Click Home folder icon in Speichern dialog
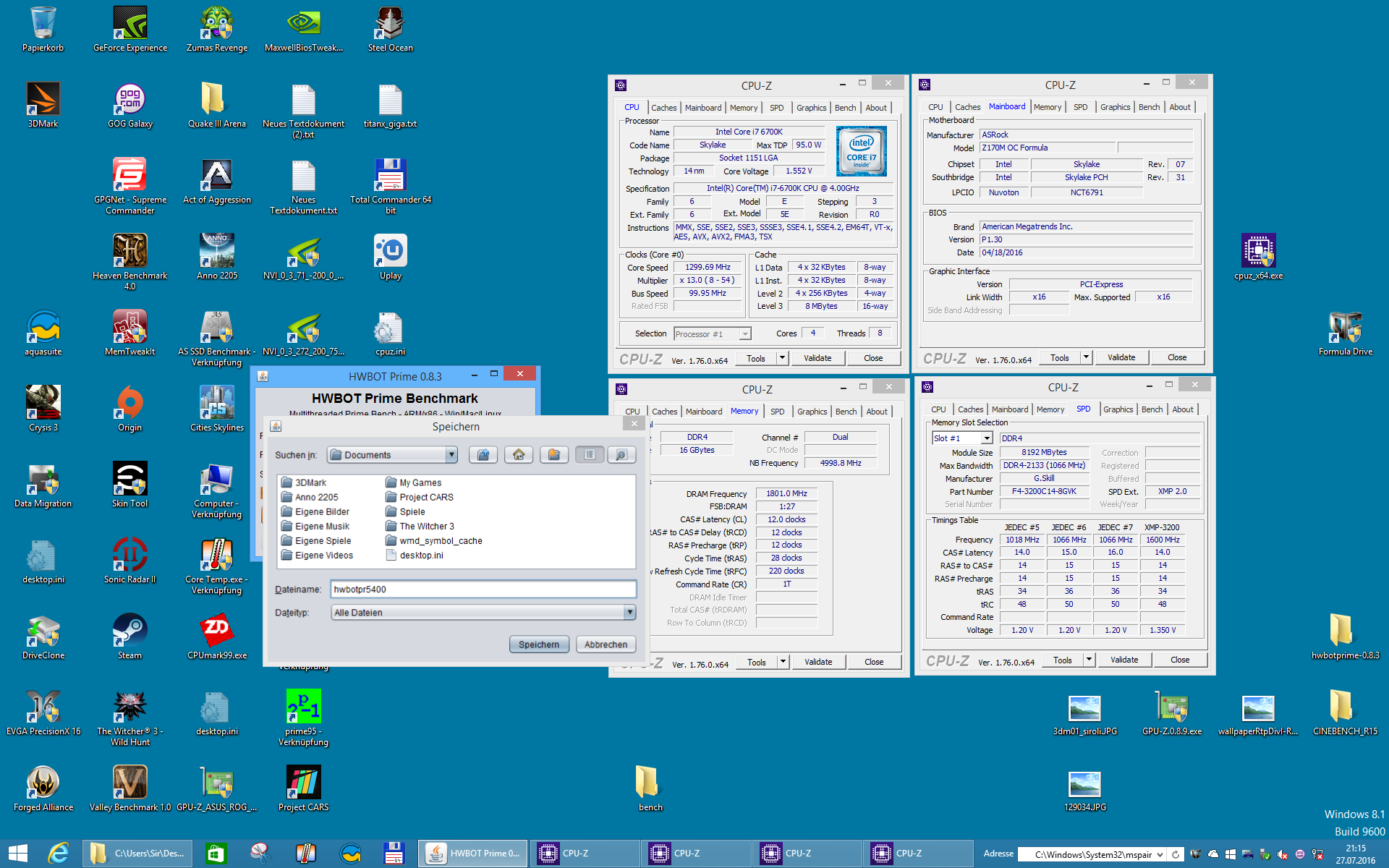 click(x=519, y=455)
